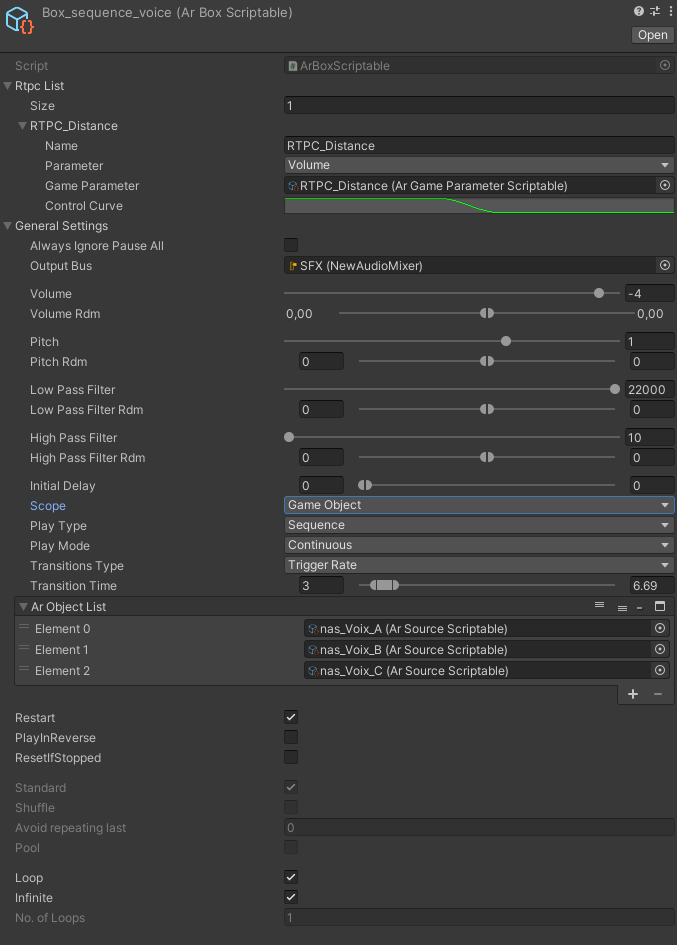
Task: Click the minus icon in Ar Object List header
Action: point(640,608)
